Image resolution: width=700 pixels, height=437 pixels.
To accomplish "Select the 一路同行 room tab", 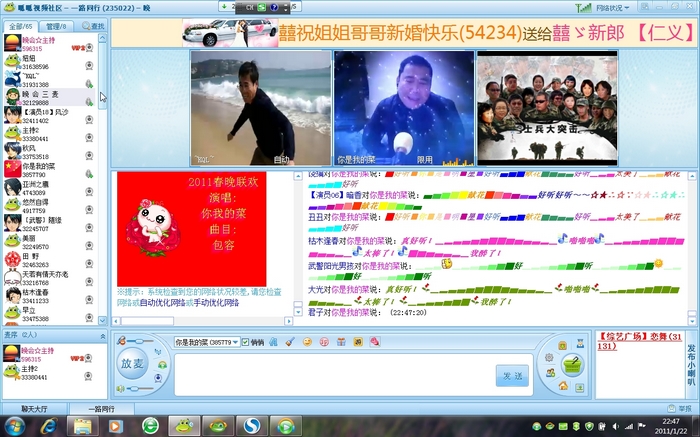I will pyautogui.click(x=101, y=408).
